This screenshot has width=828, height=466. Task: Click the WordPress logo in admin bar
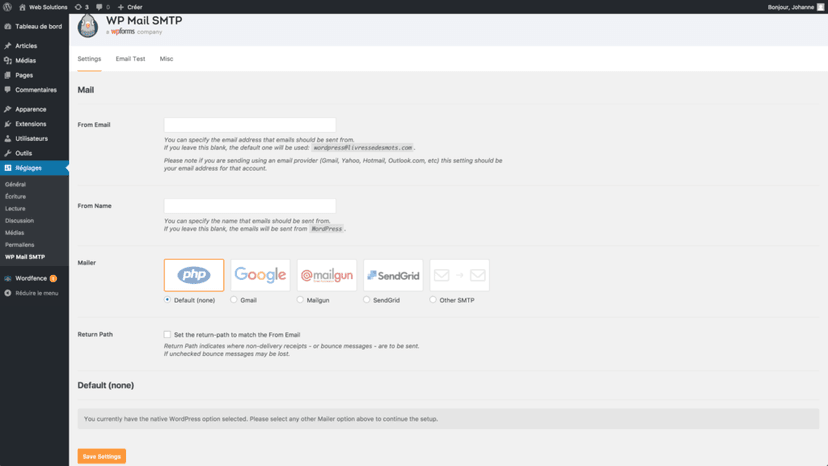[7, 7]
